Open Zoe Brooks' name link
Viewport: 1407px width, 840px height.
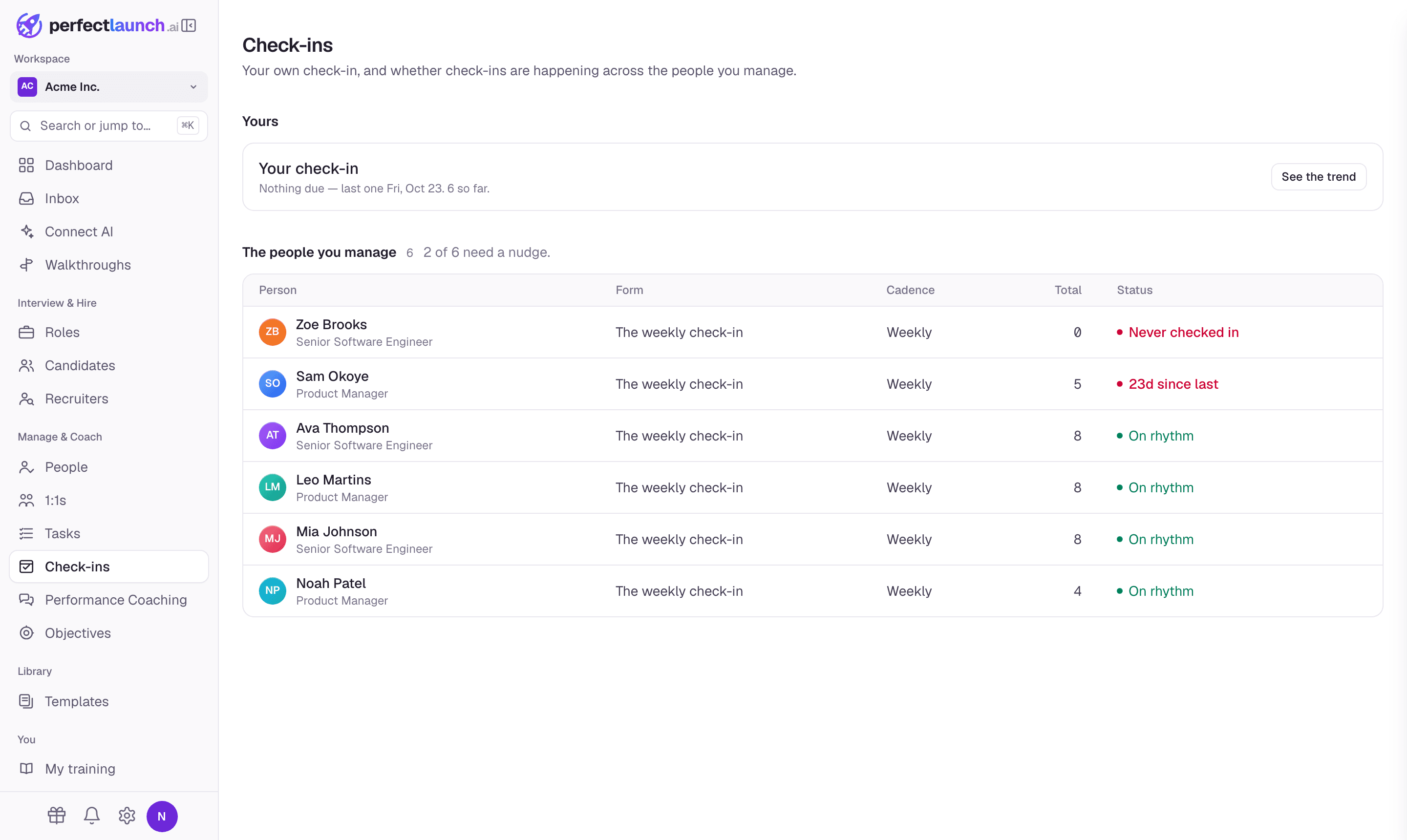click(x=331, y=324)
